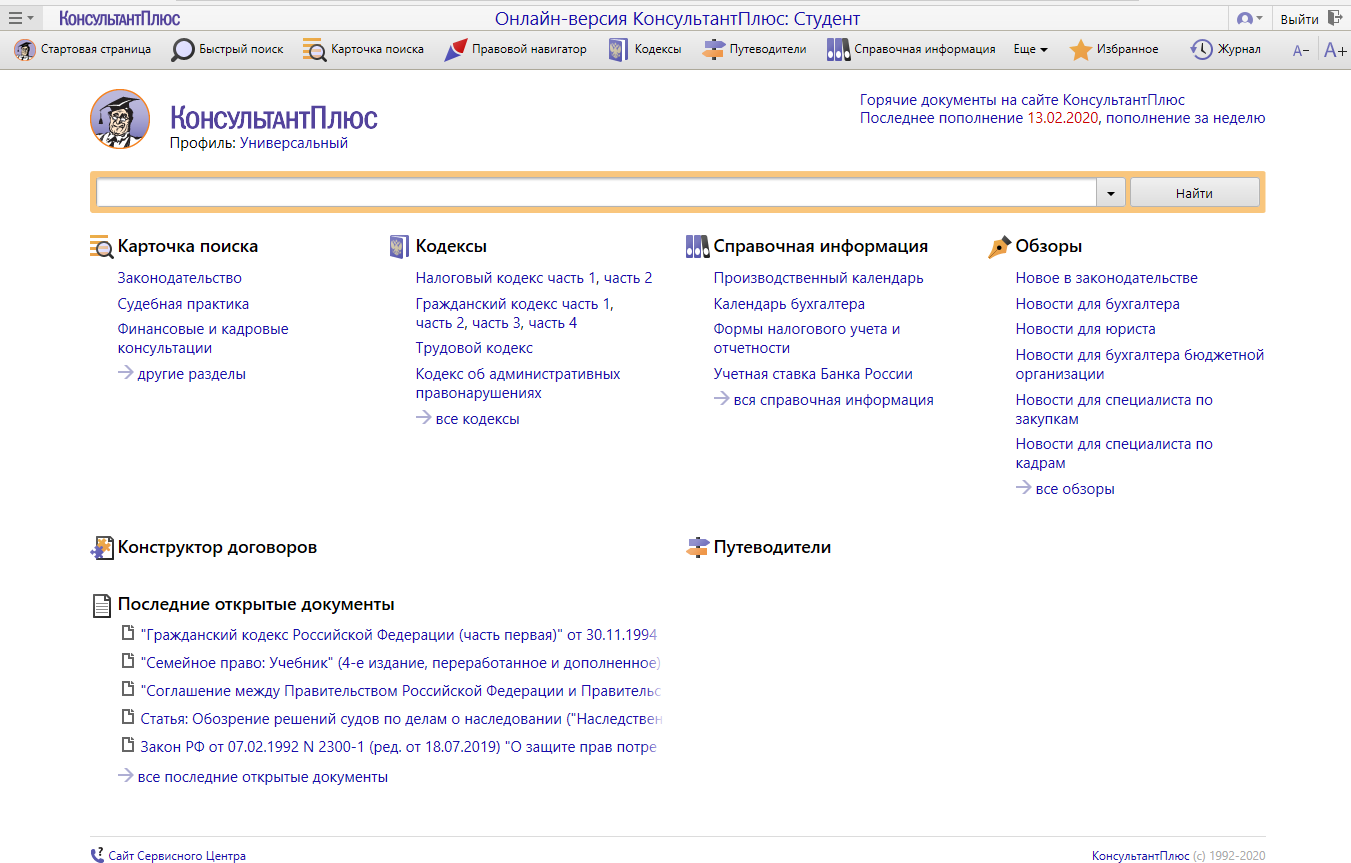The height and width of the screenshot is (863, 1351).
Task: Open Кодексы from the top toolbar
Action: pos(645,49)
